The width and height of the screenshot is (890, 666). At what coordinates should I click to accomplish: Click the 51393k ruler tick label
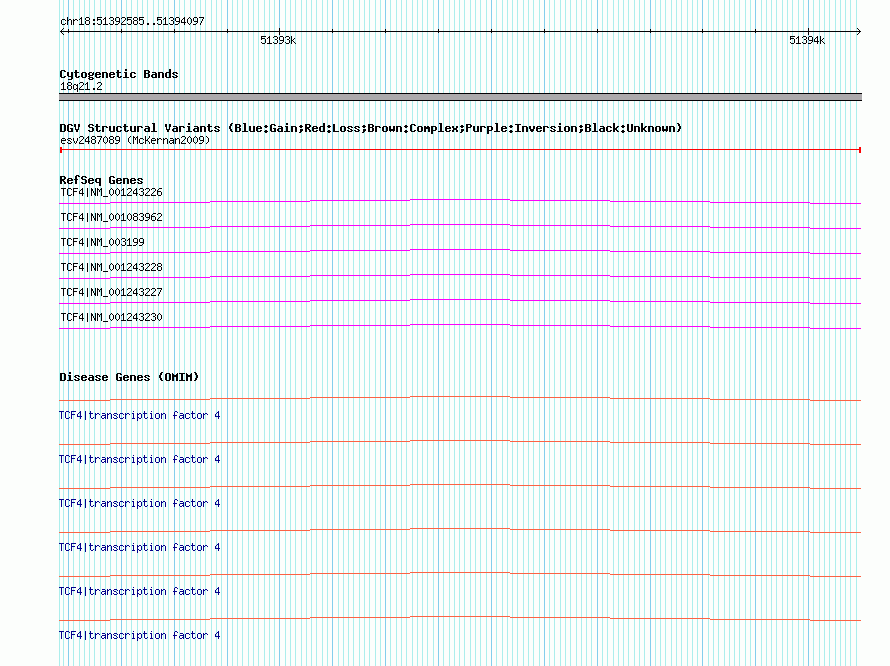tap(278, 40)
